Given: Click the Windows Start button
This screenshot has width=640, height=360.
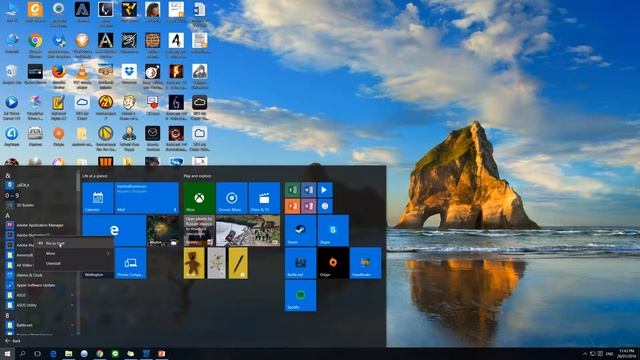Looking at the screenshot, I should click(7, 354).
